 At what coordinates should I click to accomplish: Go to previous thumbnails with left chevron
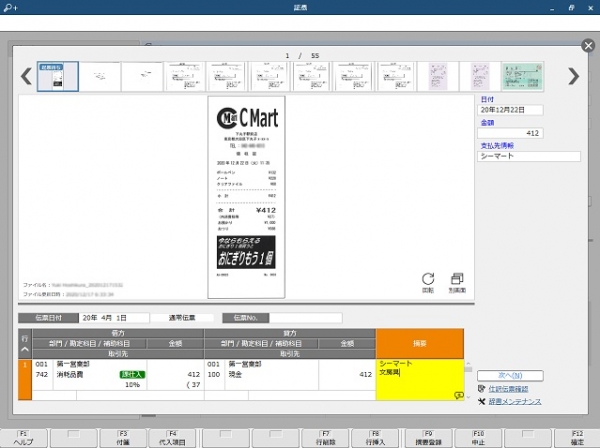pos(26,76)
